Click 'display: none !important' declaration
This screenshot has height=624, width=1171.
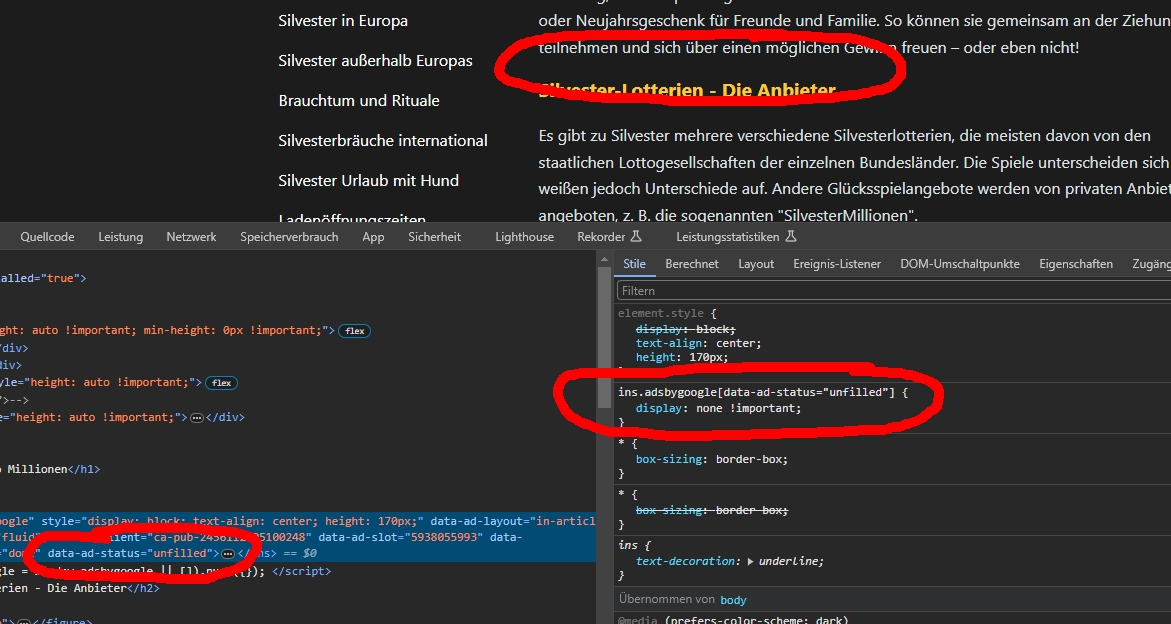click(718, 408)
